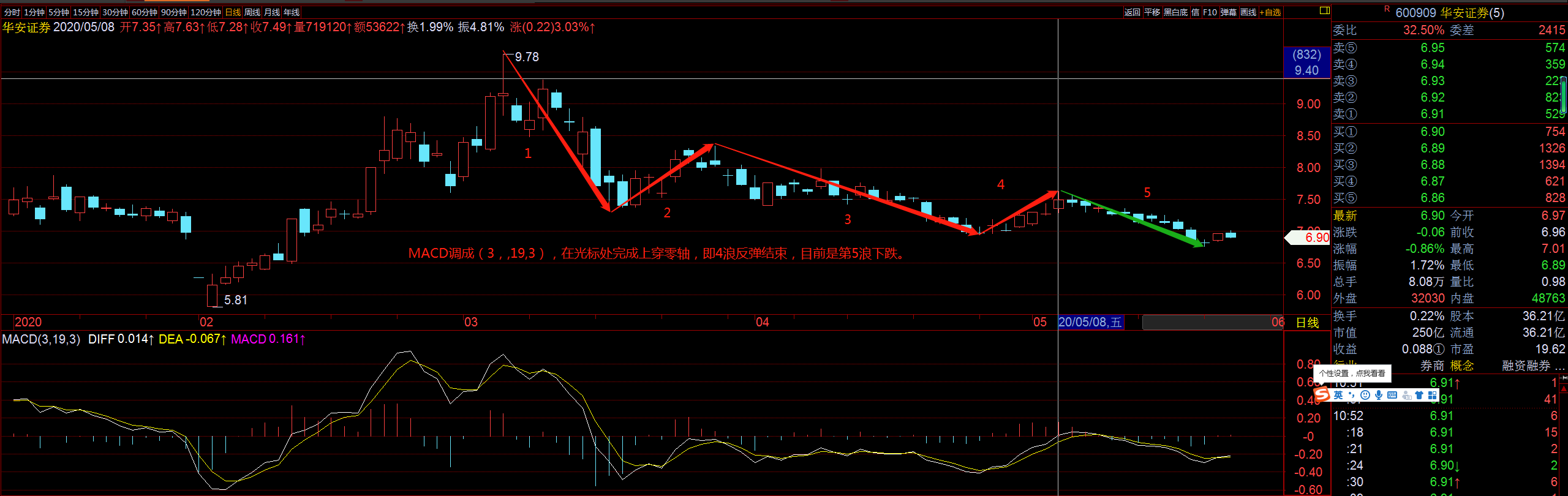This screenshot has width=1568, height=496.
Task: Switch to the 分时 intraday view
Action: click(12, 12)
